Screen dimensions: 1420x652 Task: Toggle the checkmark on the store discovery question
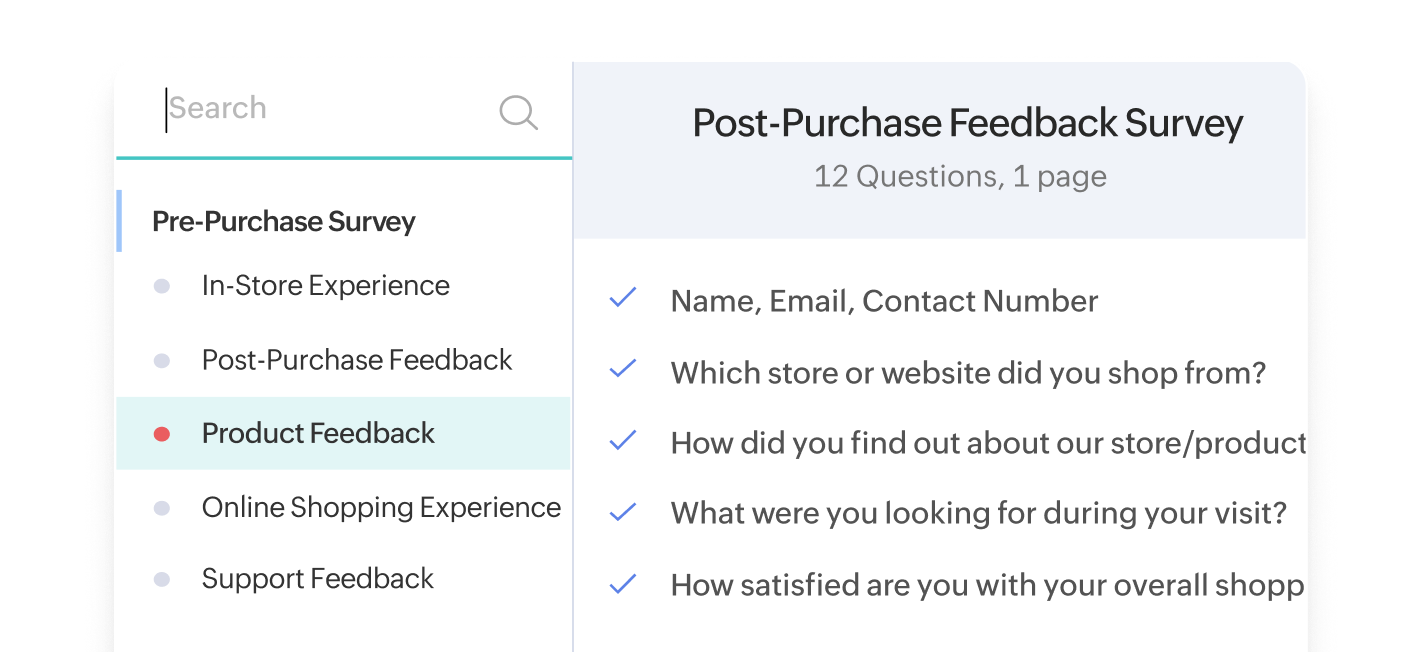[x=622, y=440]
